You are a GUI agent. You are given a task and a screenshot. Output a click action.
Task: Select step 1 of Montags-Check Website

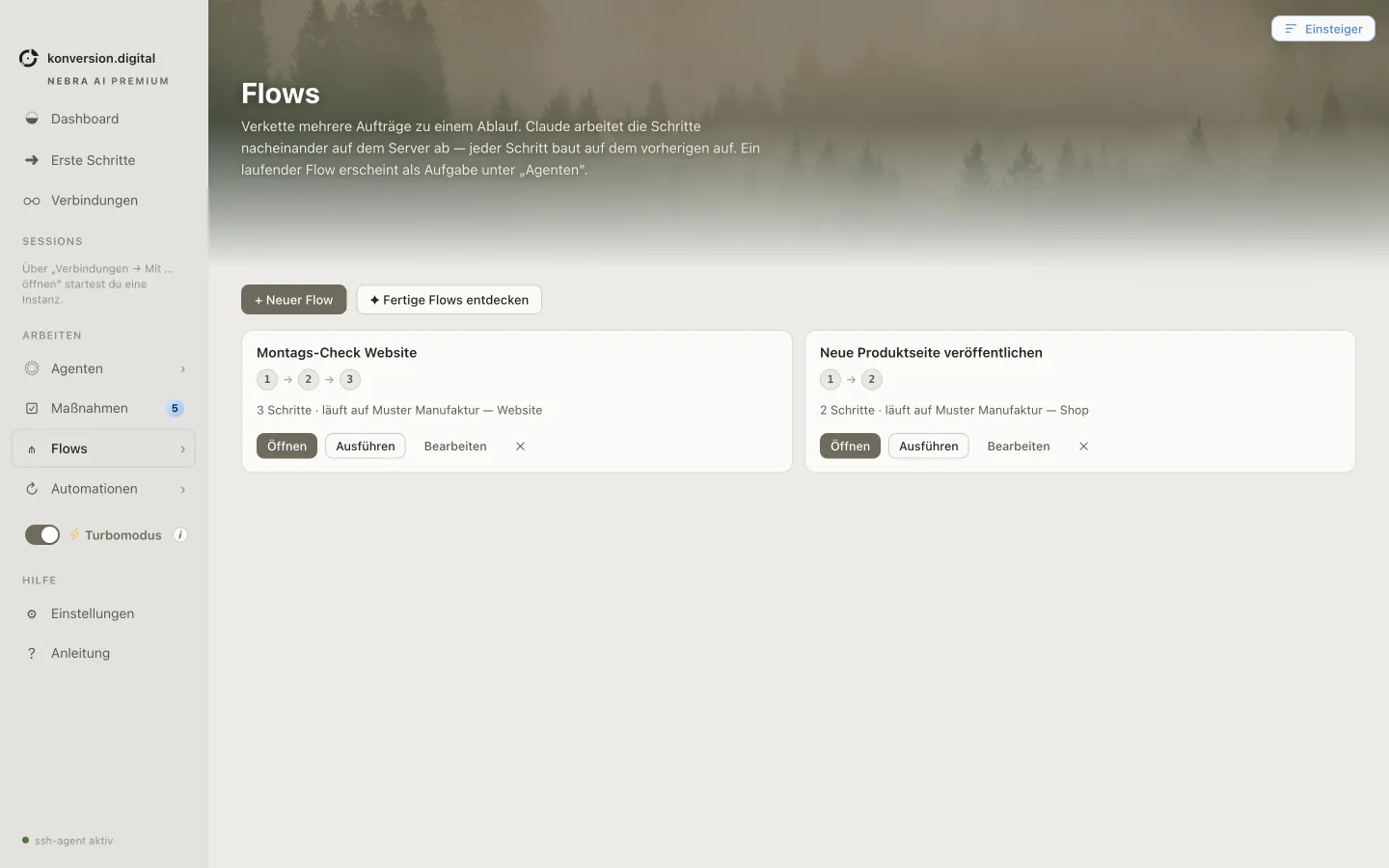pyautogui.click(x=267, y=380)
